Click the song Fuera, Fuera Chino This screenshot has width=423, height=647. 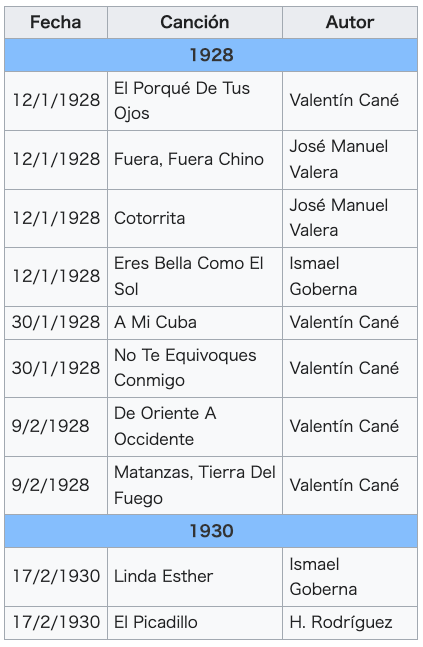click(195, 160)
